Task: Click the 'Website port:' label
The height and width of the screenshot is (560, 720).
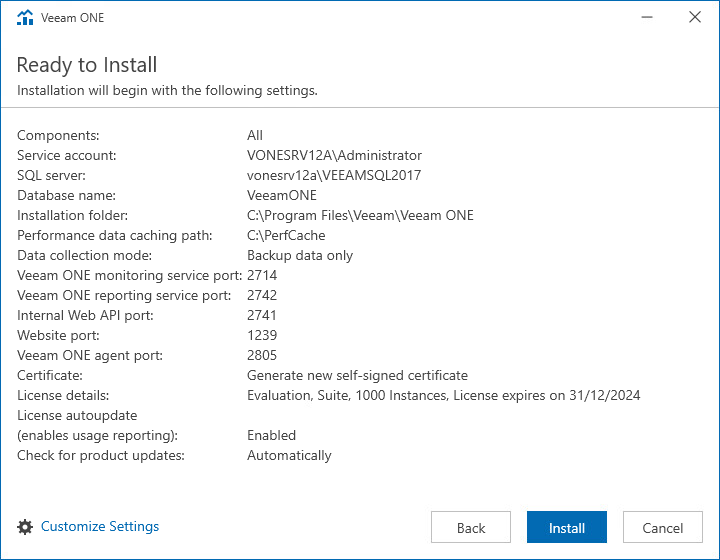Action: pyautogui.click(x=58, y=336)
